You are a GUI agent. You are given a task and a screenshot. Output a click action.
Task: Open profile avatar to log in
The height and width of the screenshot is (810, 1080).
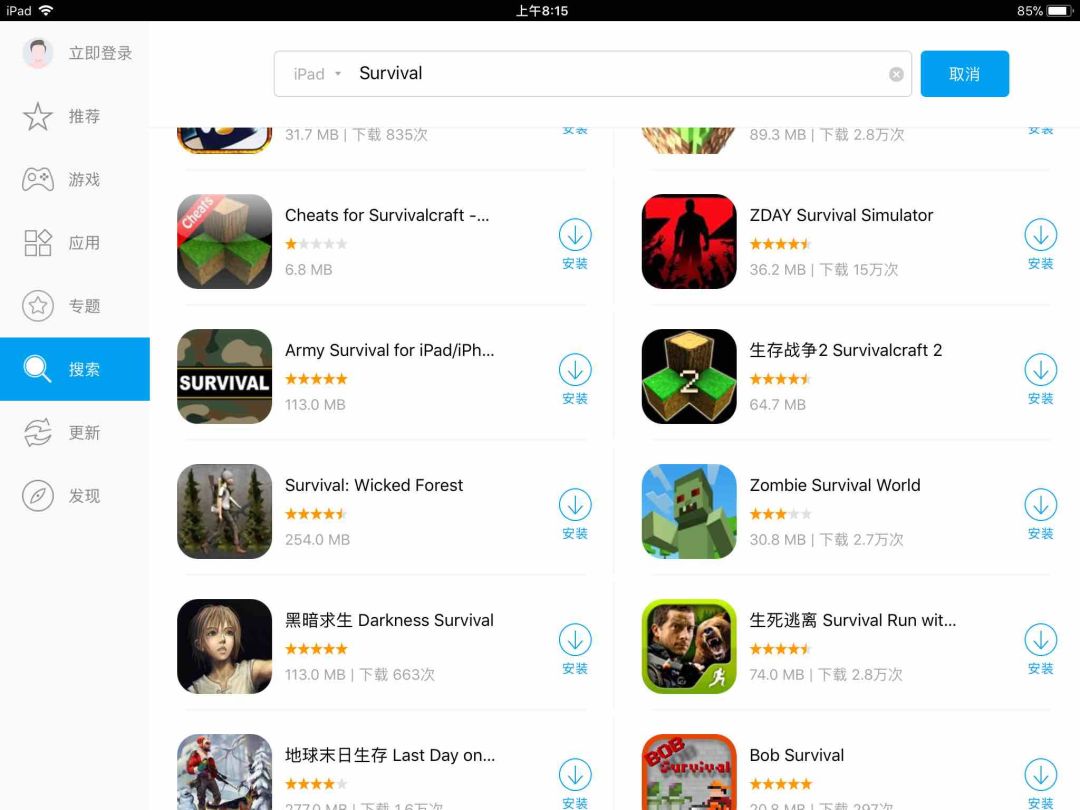[x=38, y=53]
